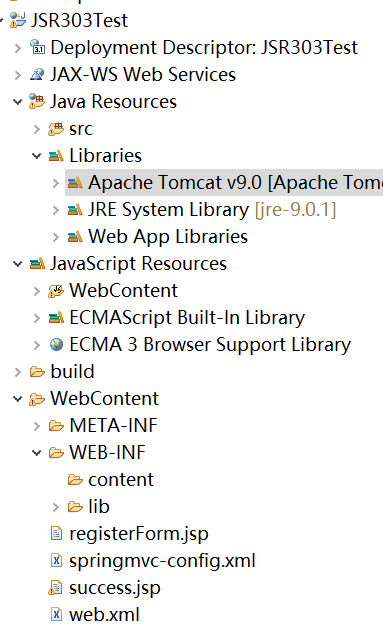Click the success.jsp file icon
The height and width of the screenshot is (627, 383).
click(56, 587)
